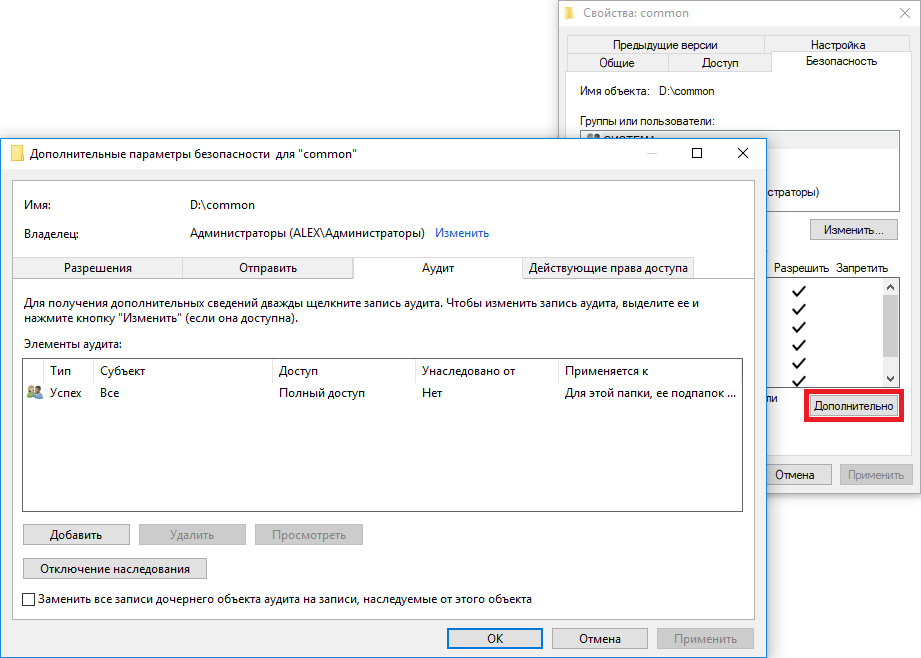Click the folder icon in the advanced security title bar
The height and width of the screenshot is (658, 921).
pos(17,153)
